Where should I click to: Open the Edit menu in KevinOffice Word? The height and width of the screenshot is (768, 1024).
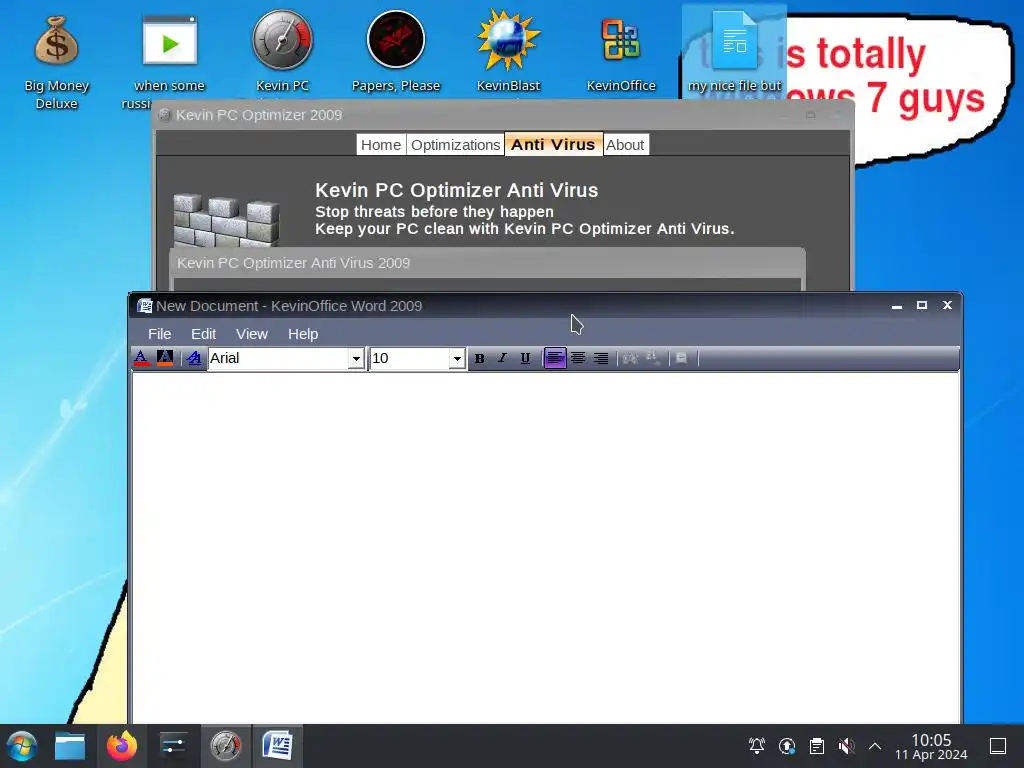click(x=203, y=334)
